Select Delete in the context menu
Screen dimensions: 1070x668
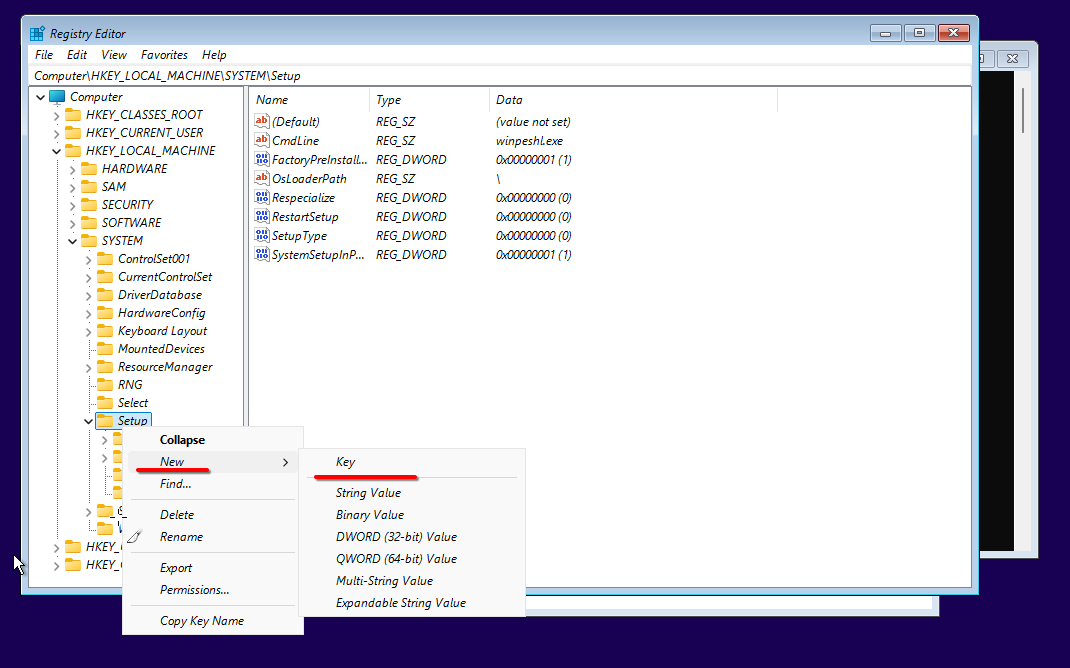(x=213, y=514)
